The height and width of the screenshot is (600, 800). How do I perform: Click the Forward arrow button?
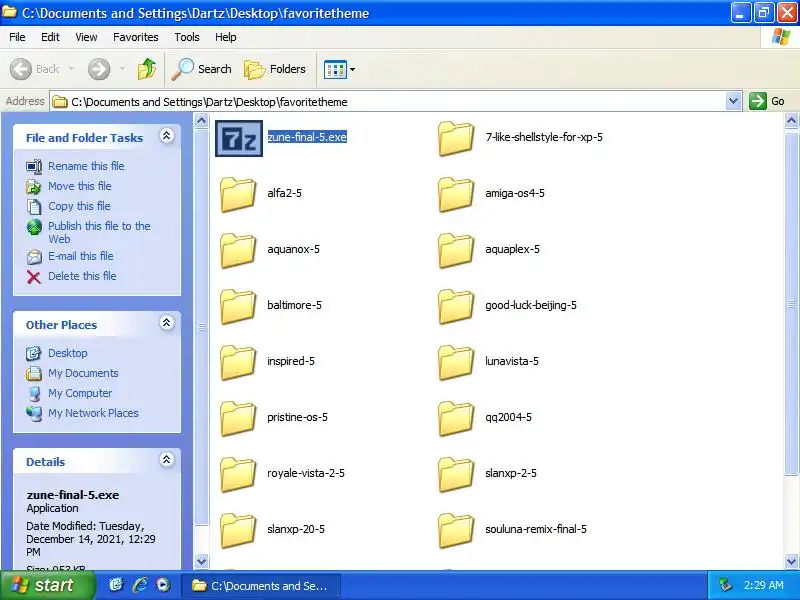click(99, 69)
